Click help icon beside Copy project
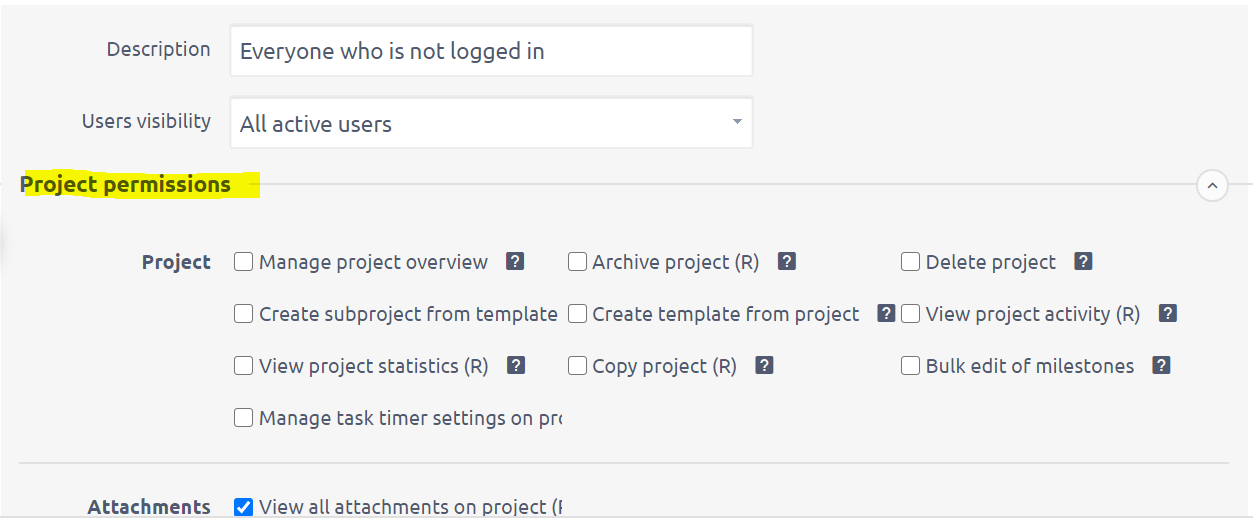 [x=764, y=366]
